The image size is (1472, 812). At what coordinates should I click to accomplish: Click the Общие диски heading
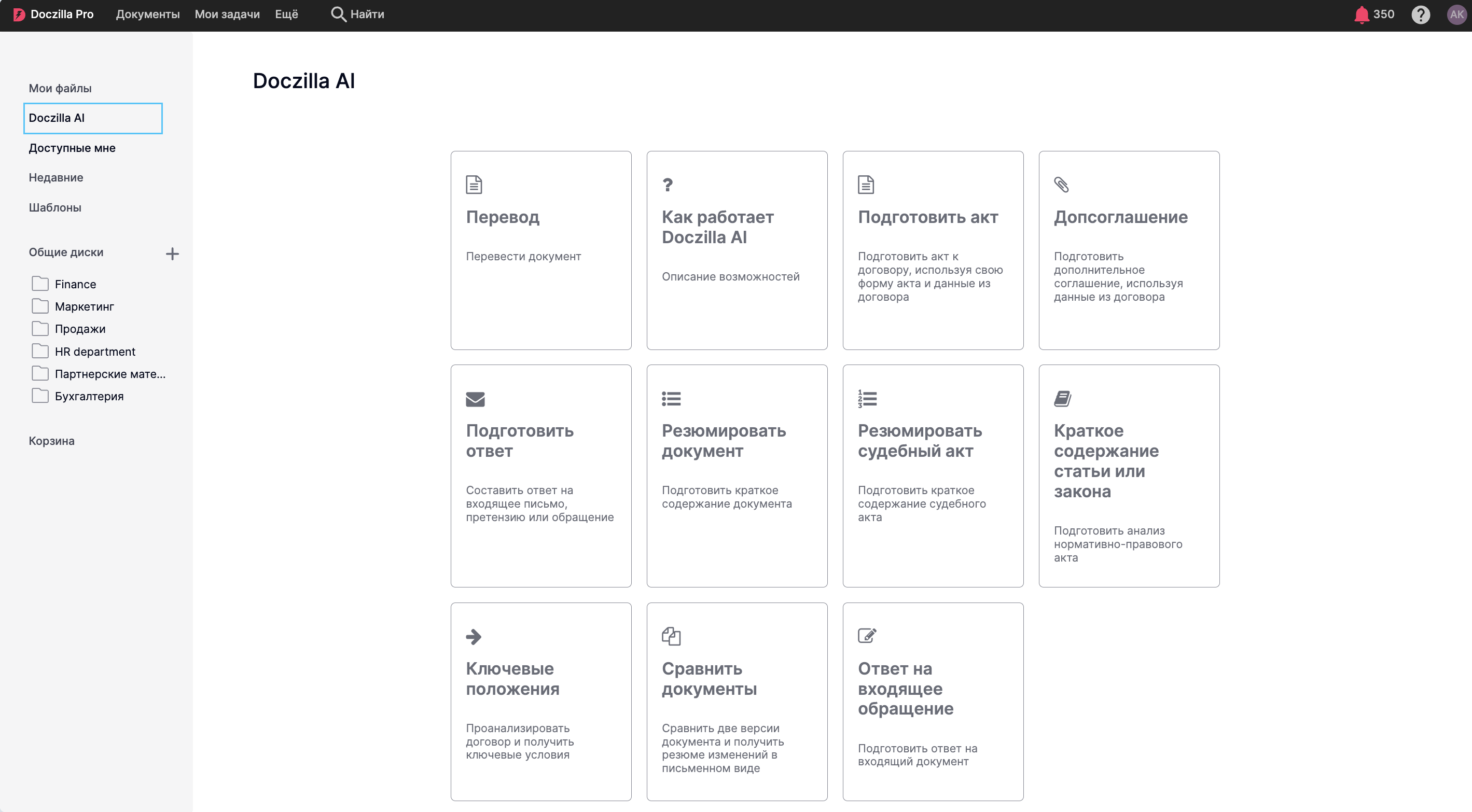[66, 252]
